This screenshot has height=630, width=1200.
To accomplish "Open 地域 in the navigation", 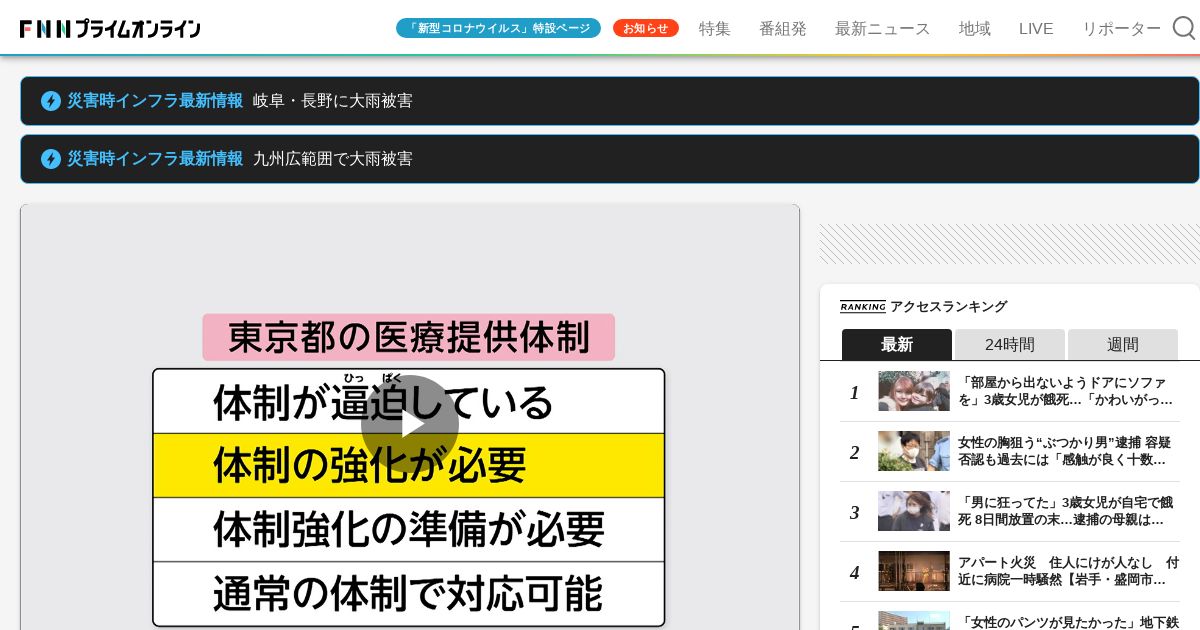I will click(975, 29).
